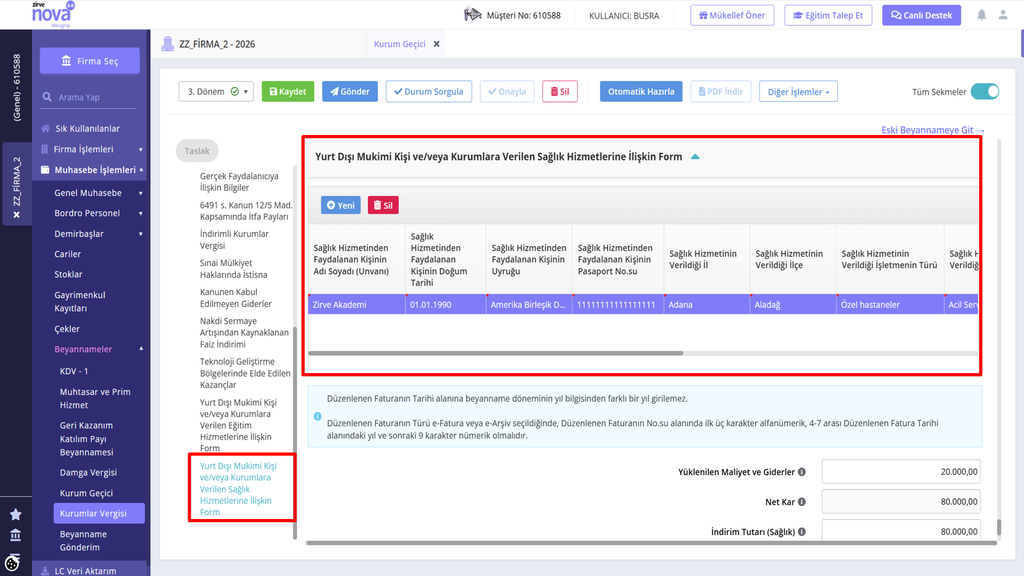Image resolution: width=1024 pixels, height=576 pixels.
Task: Click info icon beside Net Kar
Action: 801,502
